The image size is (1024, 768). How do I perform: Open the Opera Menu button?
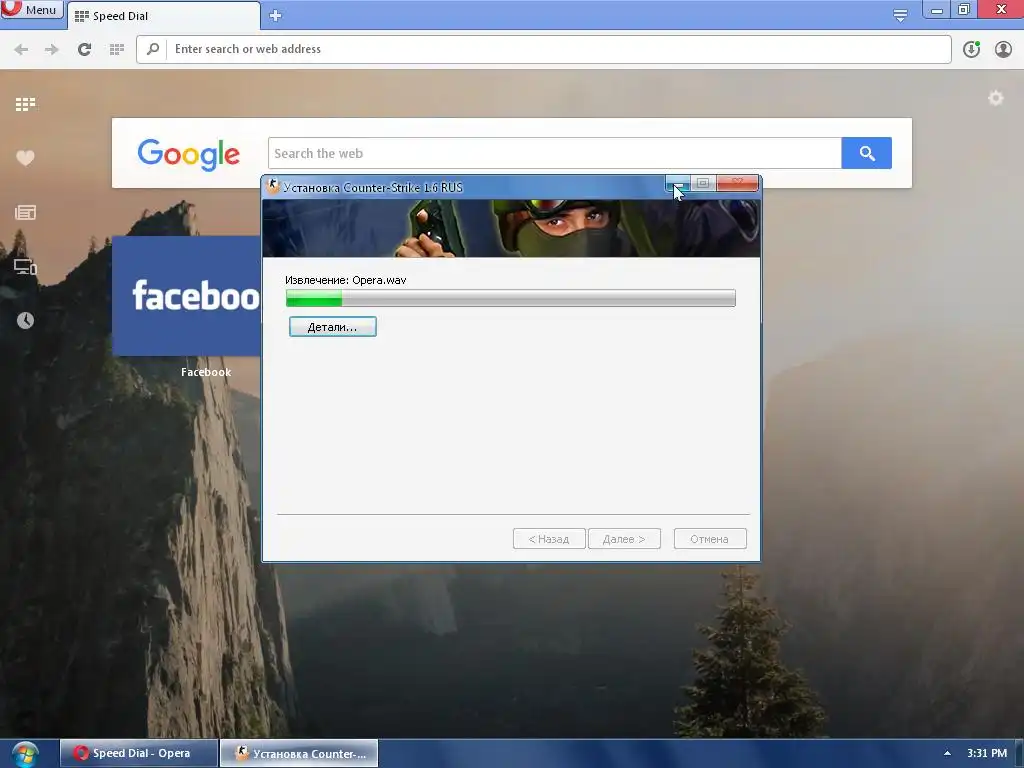tap(31, 9)
